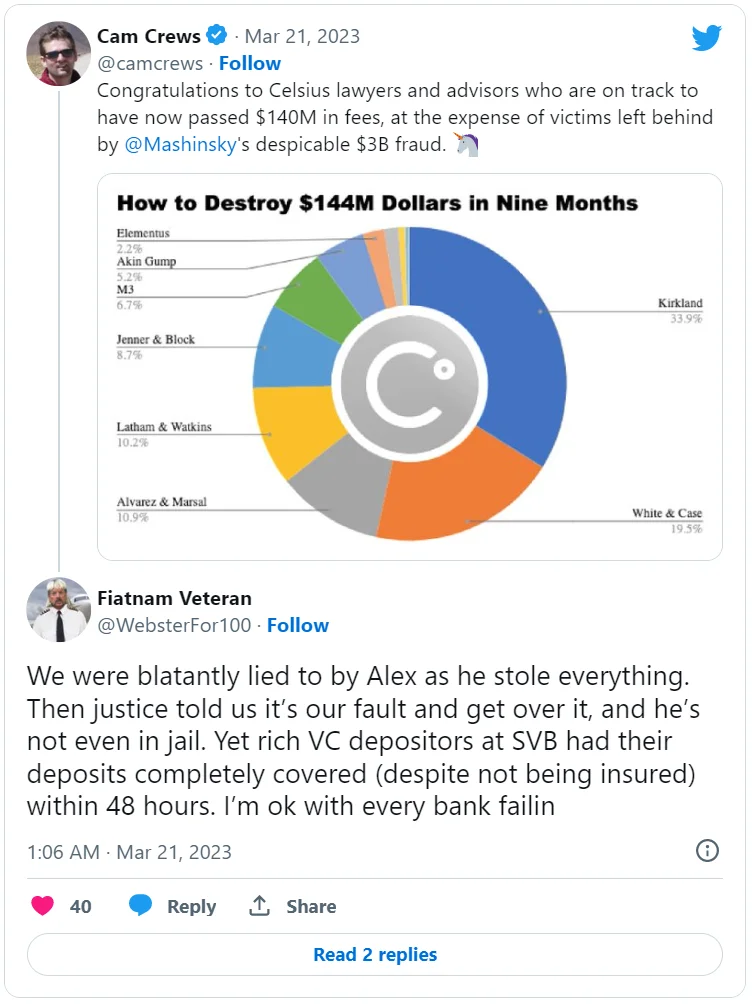
Task: Click the share upload arrow icon
Action: (x=260, y=906)
